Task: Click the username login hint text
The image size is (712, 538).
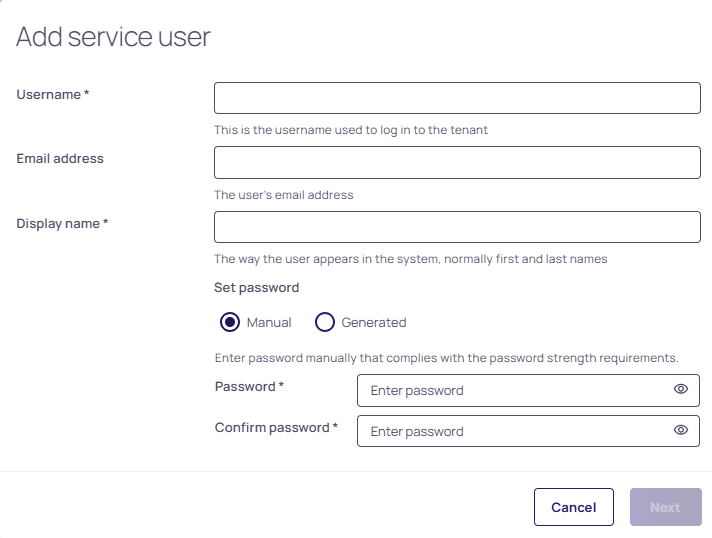Action: 350,130
